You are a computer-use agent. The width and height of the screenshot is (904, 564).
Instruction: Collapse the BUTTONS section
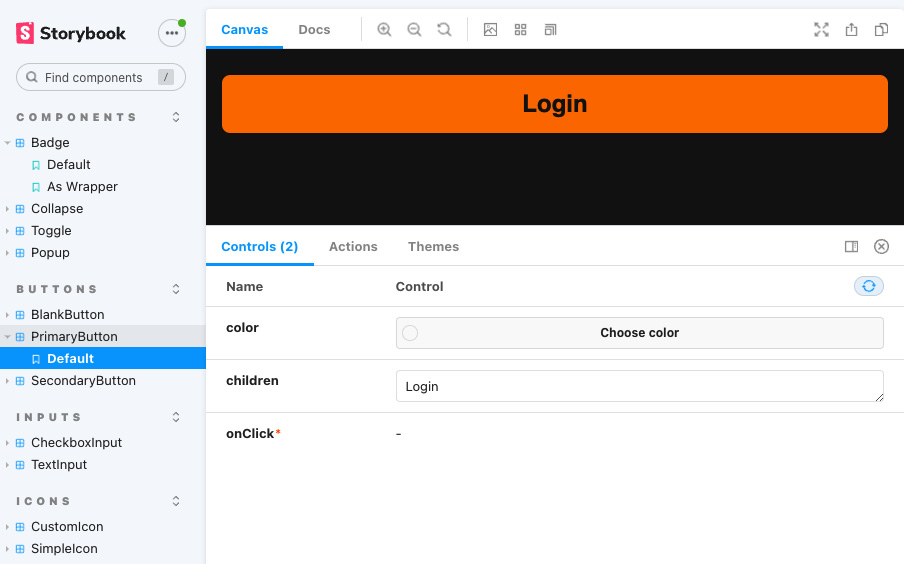[x=176, y=289]
